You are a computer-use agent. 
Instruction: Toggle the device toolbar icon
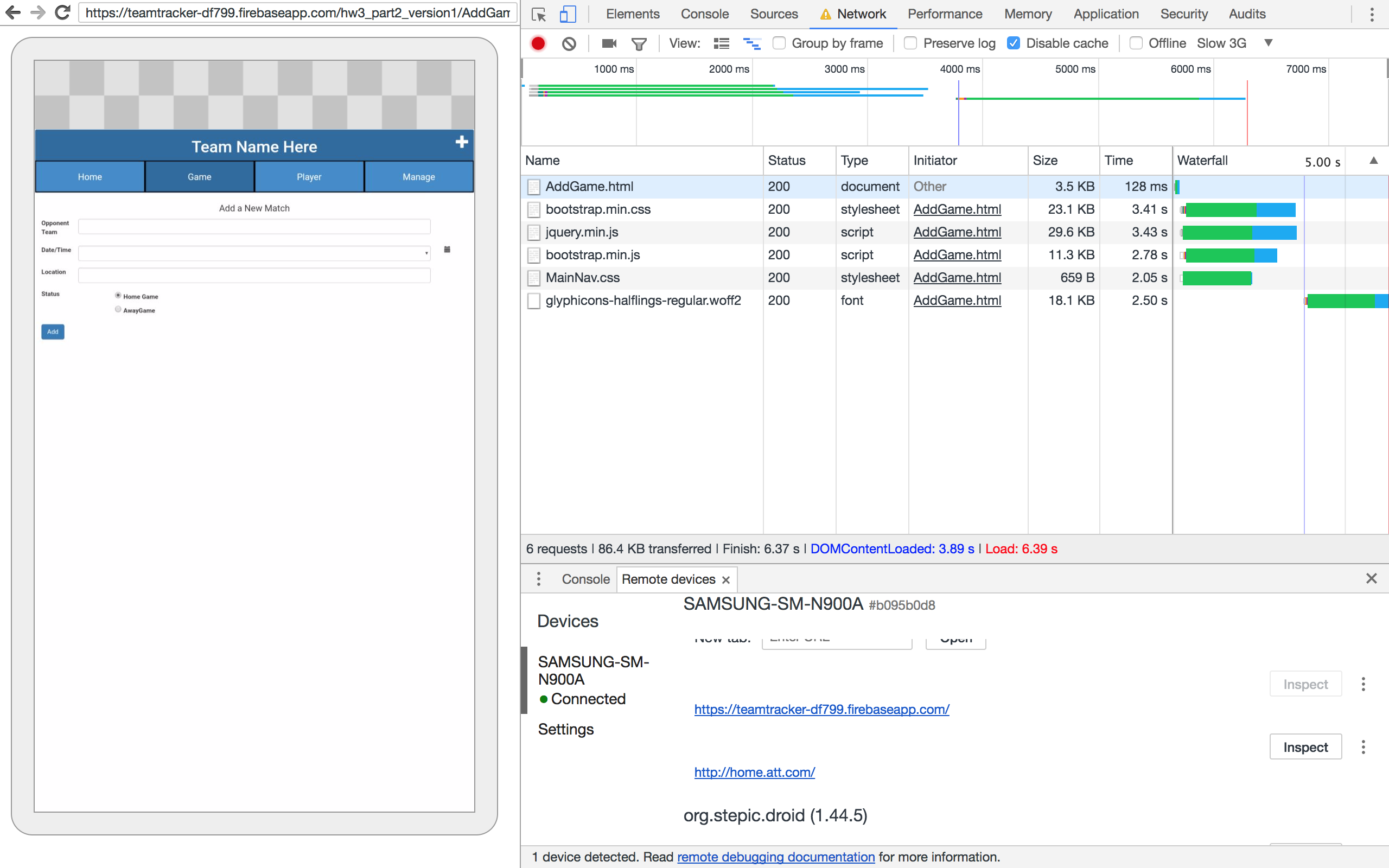coord(568,14)
